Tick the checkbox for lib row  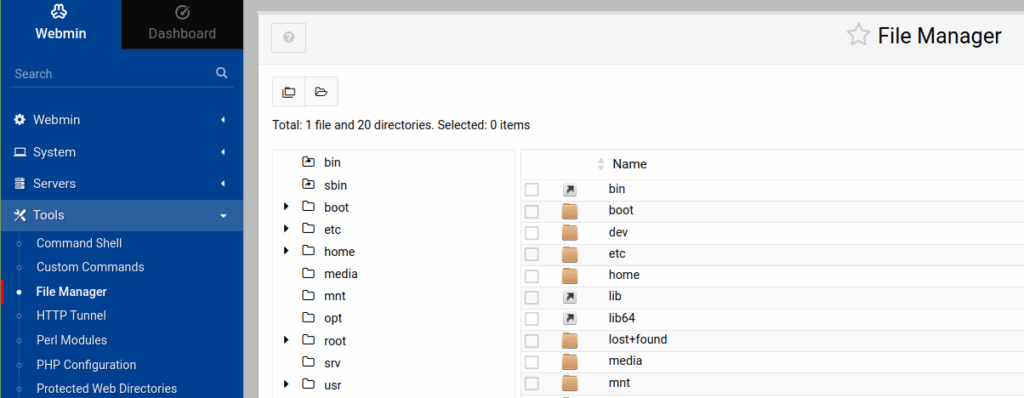(x=532, y=297)
